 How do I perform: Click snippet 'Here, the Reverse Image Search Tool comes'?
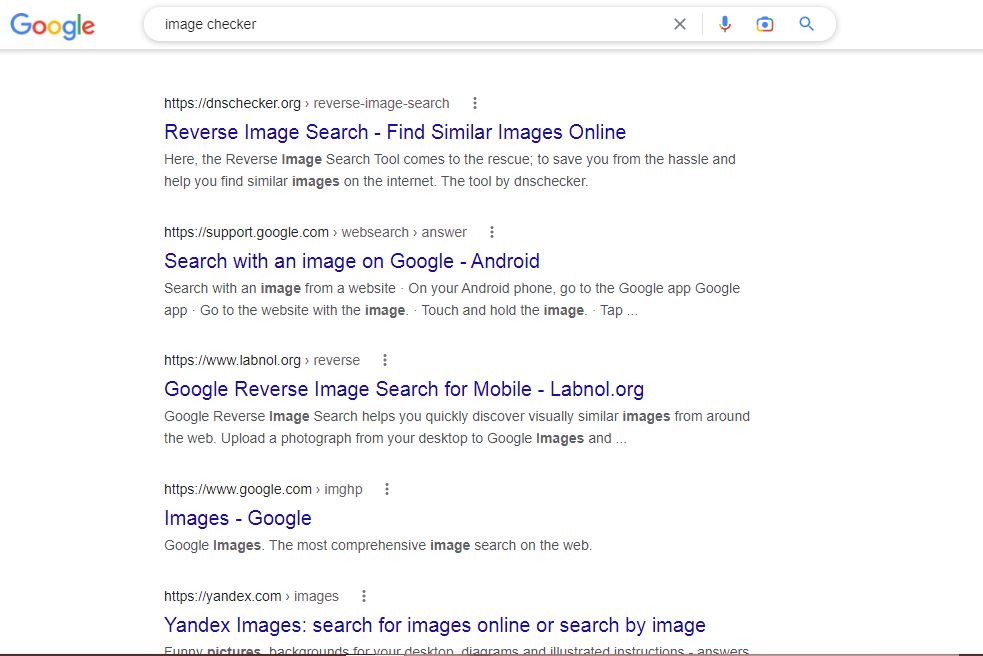tap(449, 170)
